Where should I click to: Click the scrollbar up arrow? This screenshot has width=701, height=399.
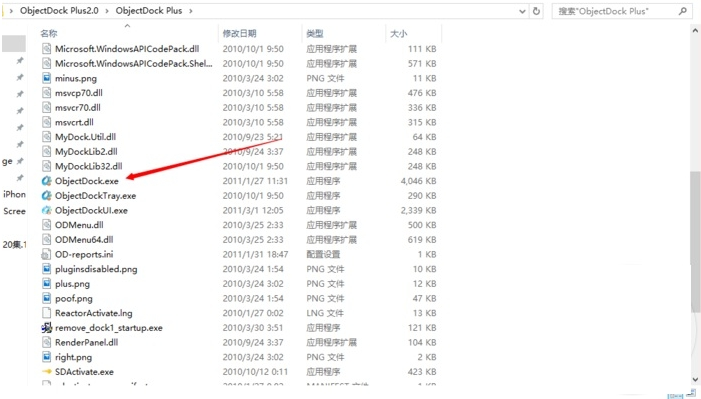click(x=695, y=31)
